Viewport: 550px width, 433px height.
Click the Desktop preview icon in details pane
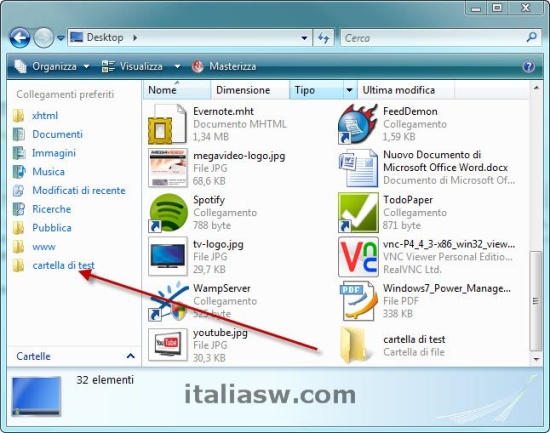36,396
